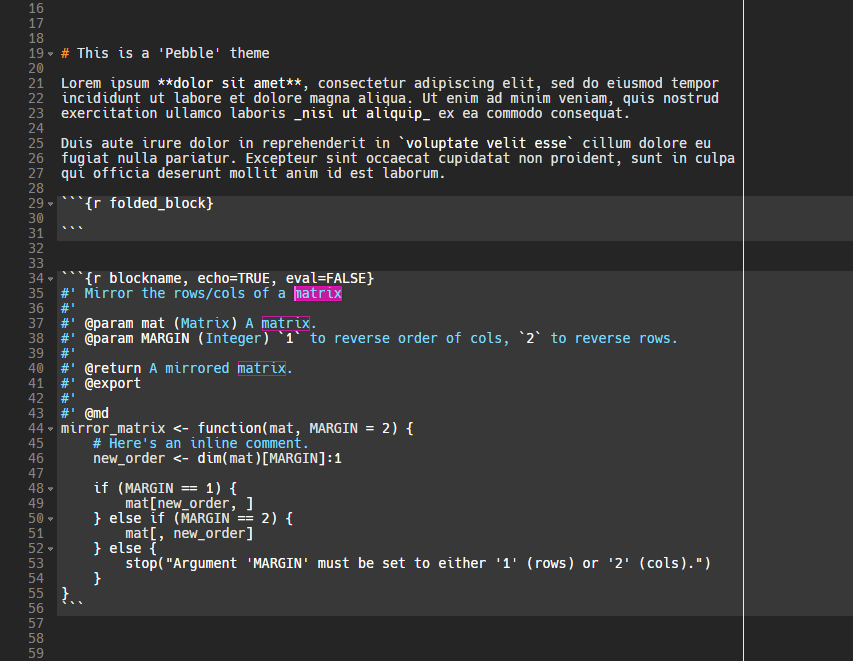The width and height of the screenshot is (853, 661).
Task: Click line number 21 in the gutter
Action: tap(36, 83)
